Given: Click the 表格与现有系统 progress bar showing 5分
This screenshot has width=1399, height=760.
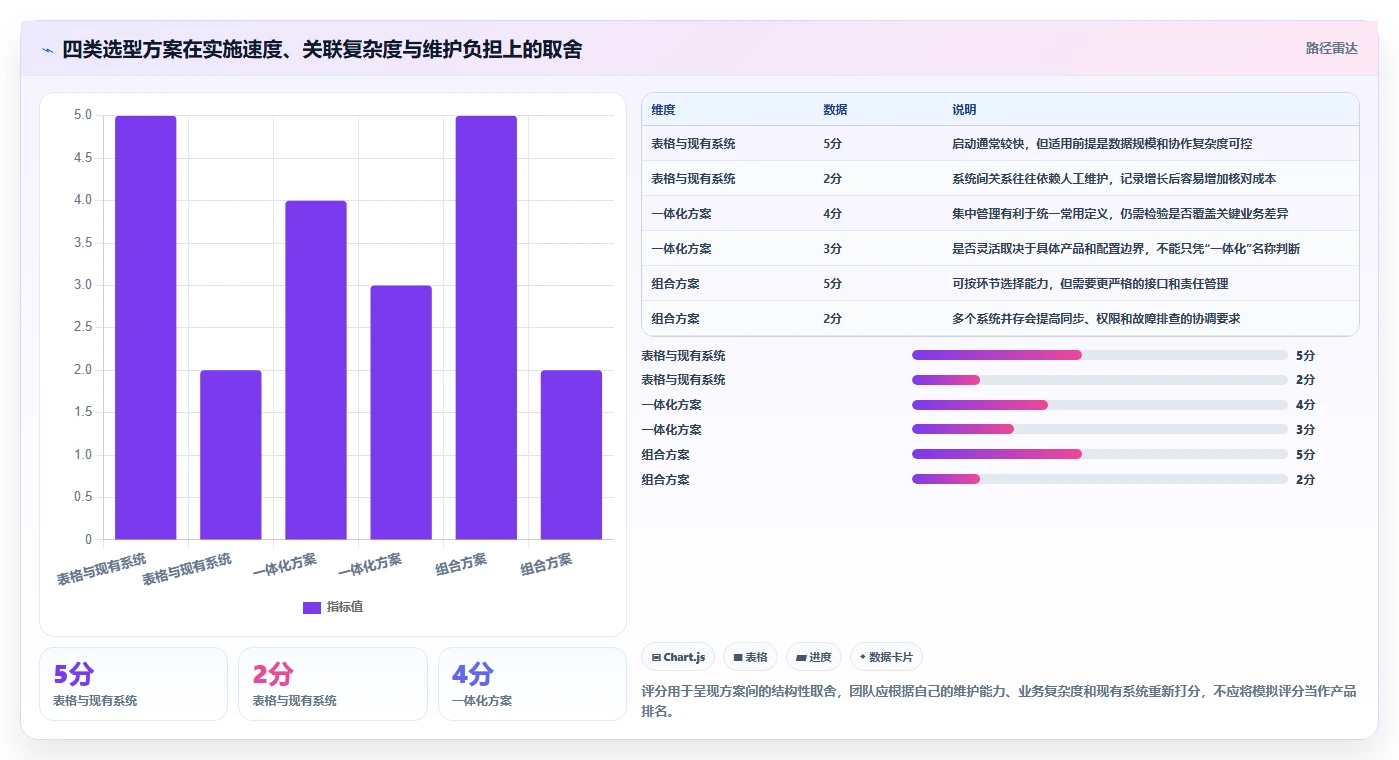Looking at the screenshot, I should pos(1099,355).
